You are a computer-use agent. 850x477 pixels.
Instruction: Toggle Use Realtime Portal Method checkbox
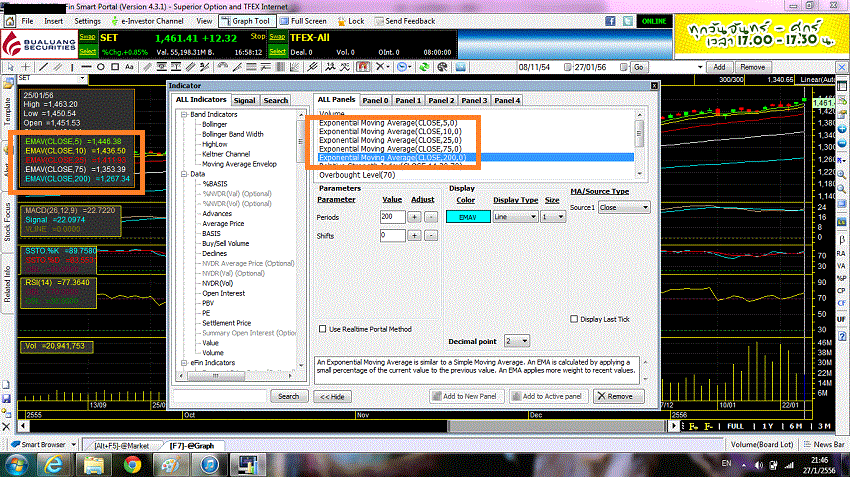(x=323, y=329)
